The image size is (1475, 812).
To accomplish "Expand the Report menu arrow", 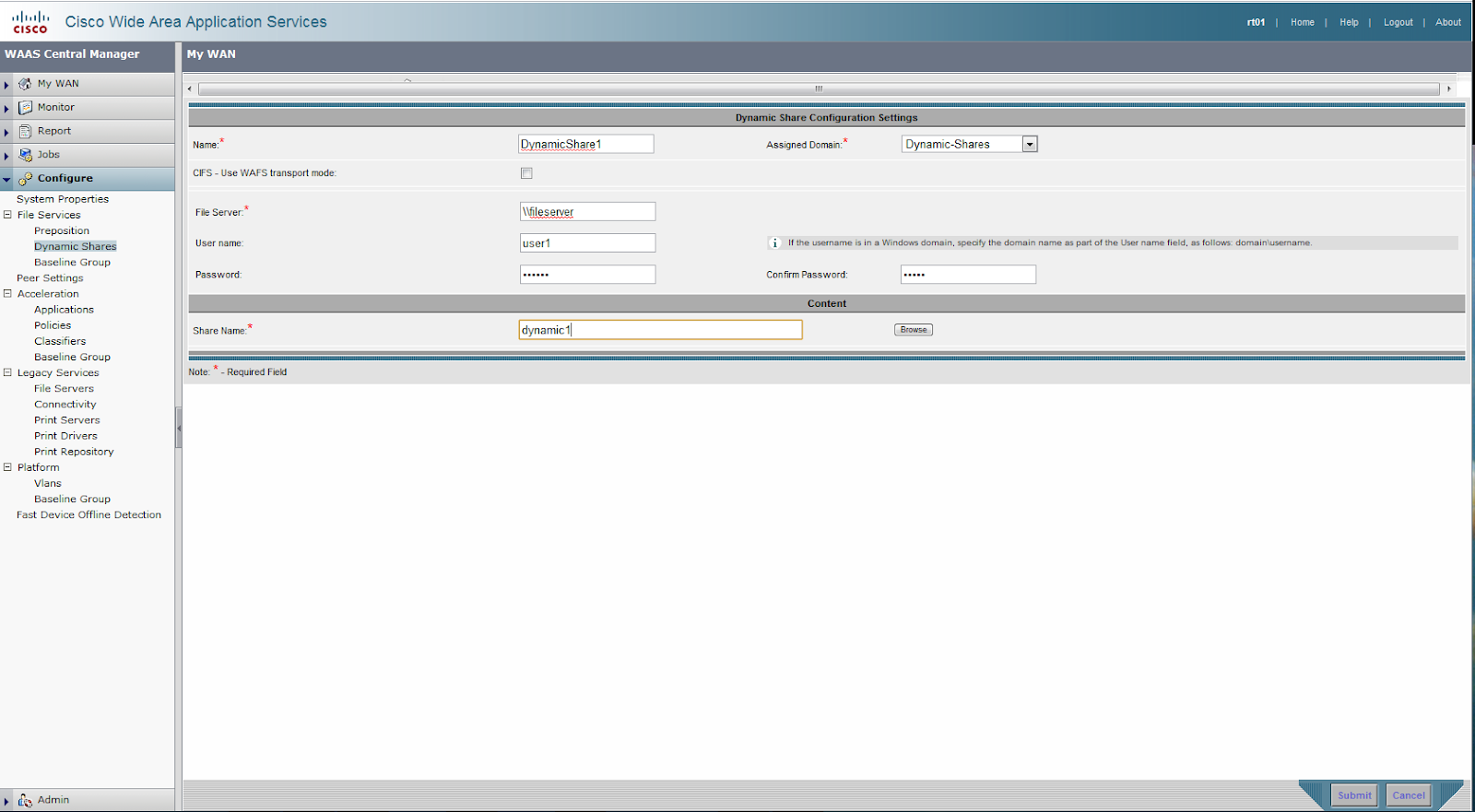I will pos(6,133).
